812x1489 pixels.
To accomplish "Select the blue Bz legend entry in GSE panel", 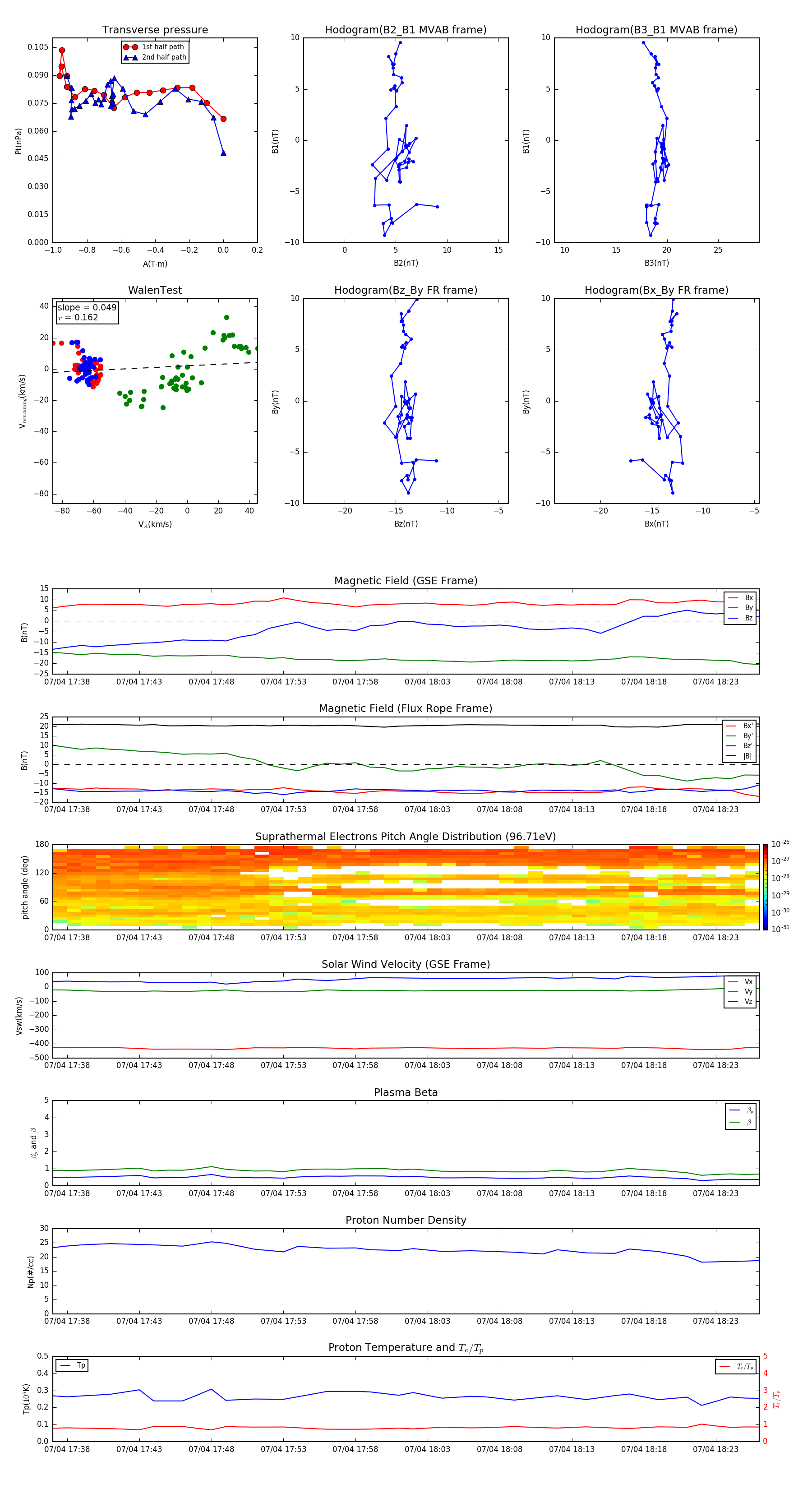I will pos(740,618).
